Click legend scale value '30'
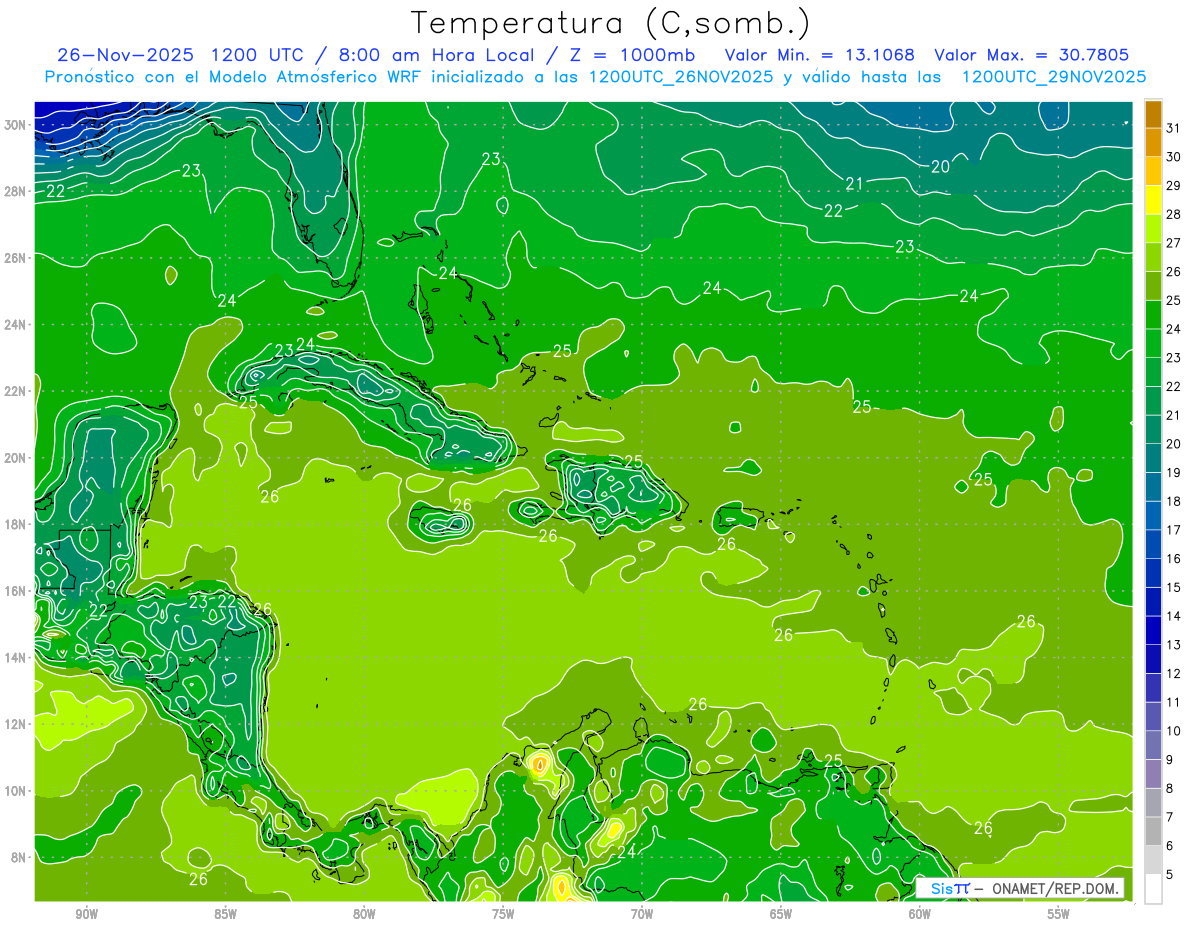Image resolution: width=1200 pixels, height=927 pixels. tap(1174, 156)
